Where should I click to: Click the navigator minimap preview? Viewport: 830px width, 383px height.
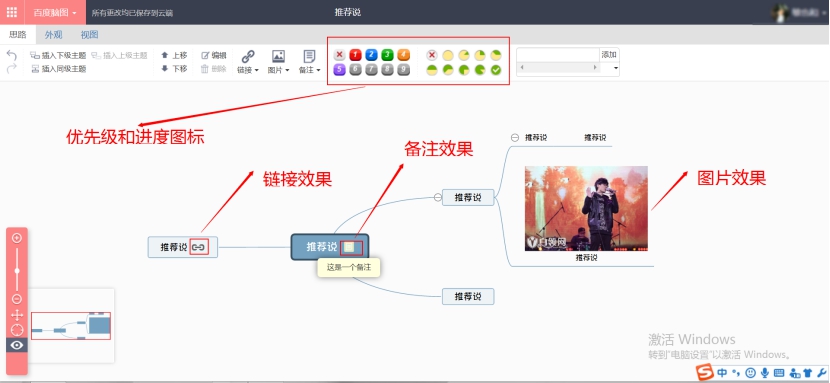[x=71, y=326]
